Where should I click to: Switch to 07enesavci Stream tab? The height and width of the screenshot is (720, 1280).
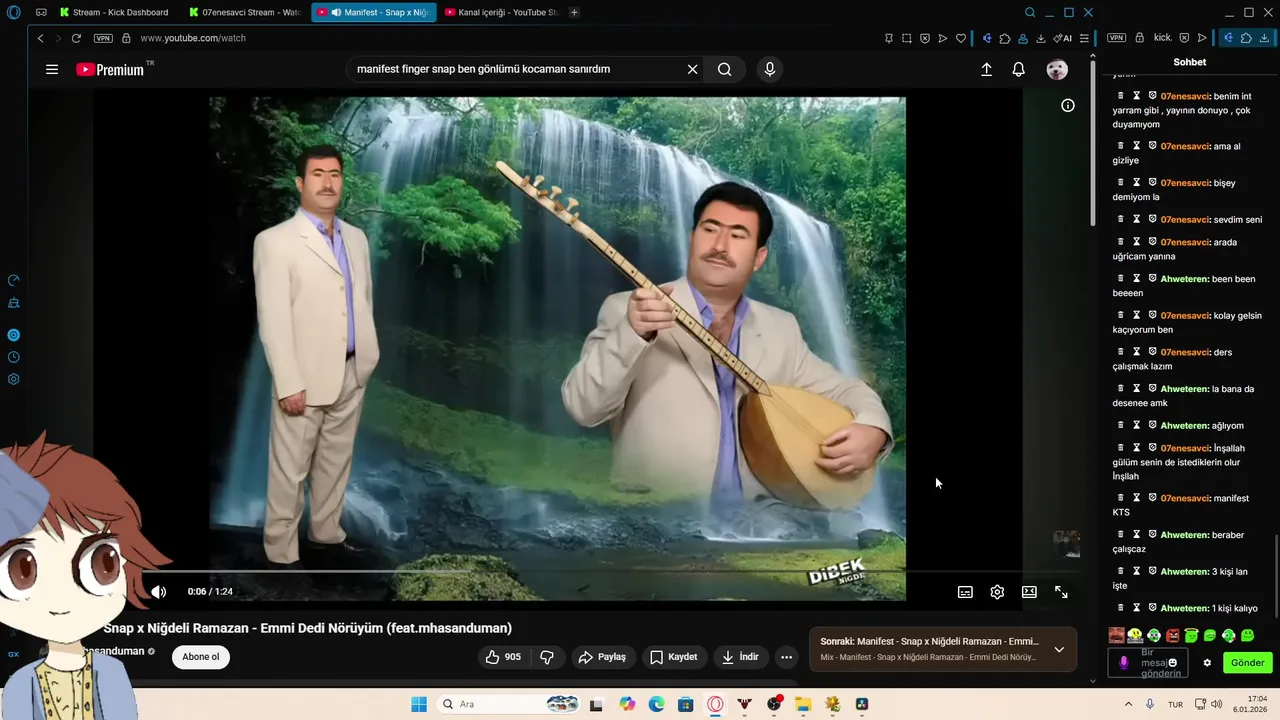[x=245, y=12]
